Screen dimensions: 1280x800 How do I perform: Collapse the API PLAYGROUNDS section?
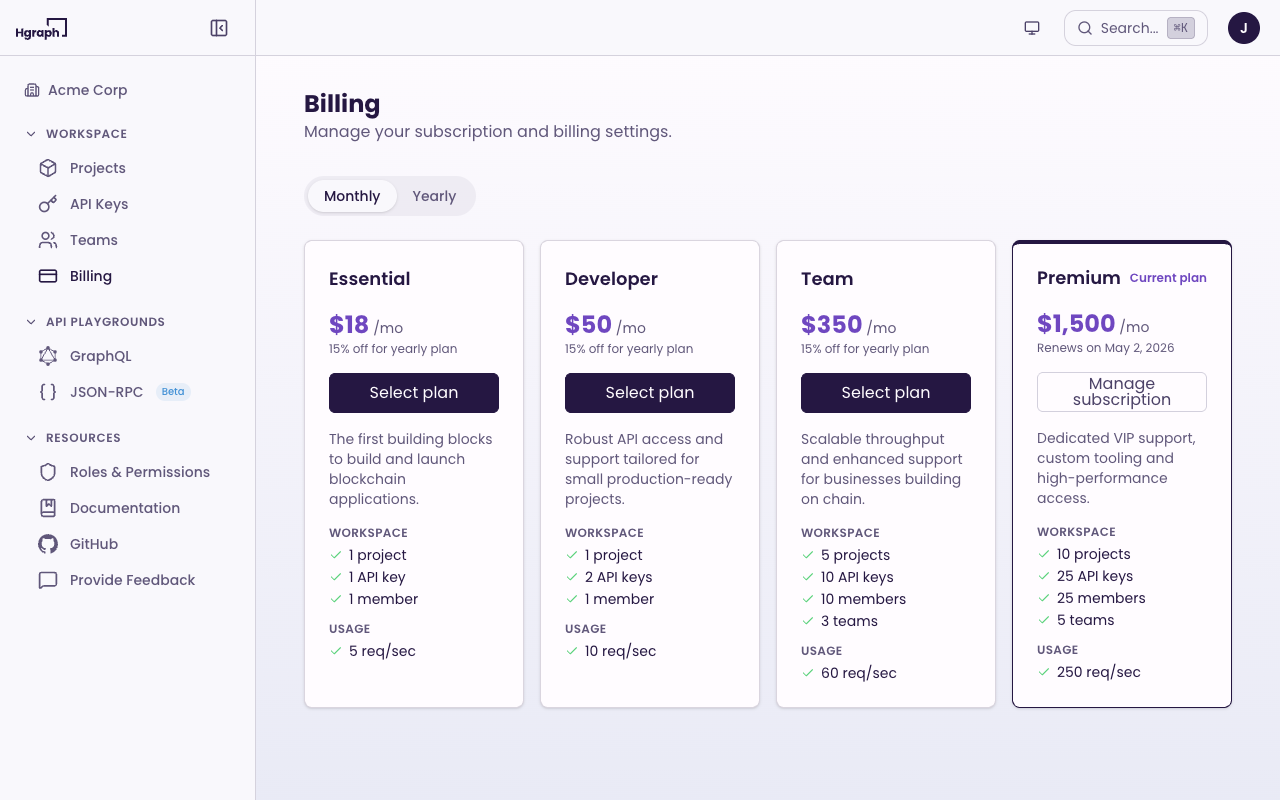(x=30, y=321)
